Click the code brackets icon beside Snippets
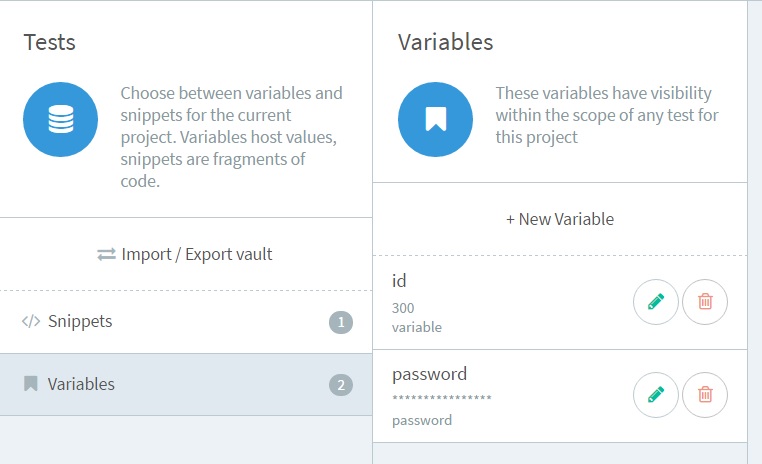The image size is (762, 464). point(31,322)
